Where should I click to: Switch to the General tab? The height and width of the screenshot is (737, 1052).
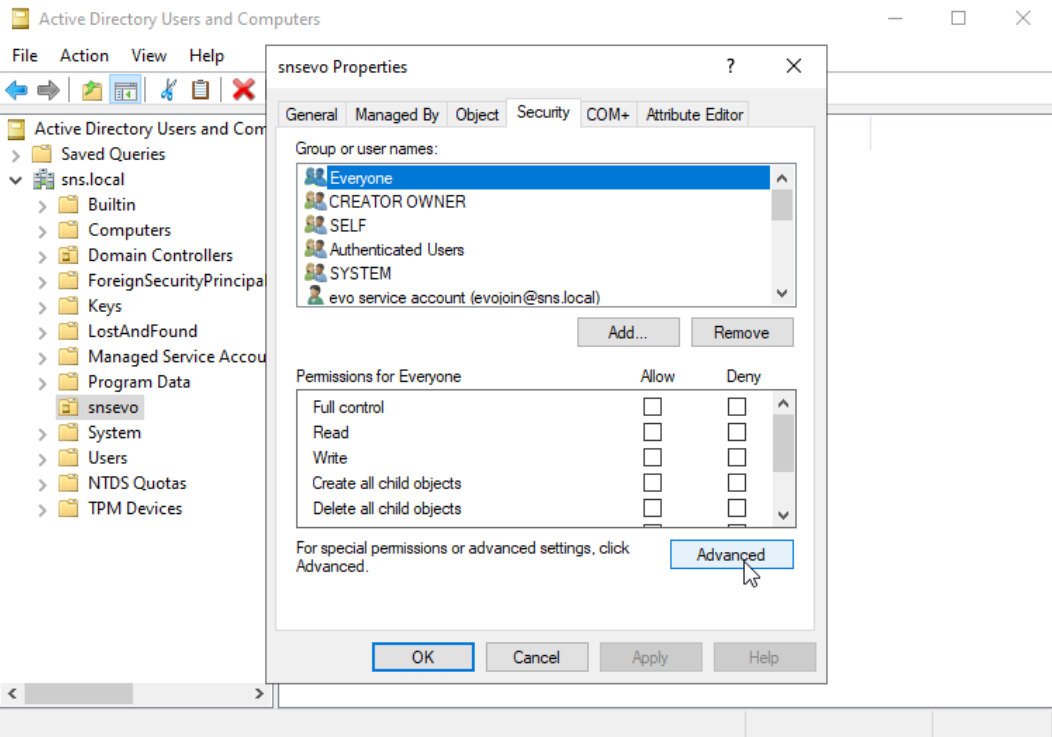(311, 115)
